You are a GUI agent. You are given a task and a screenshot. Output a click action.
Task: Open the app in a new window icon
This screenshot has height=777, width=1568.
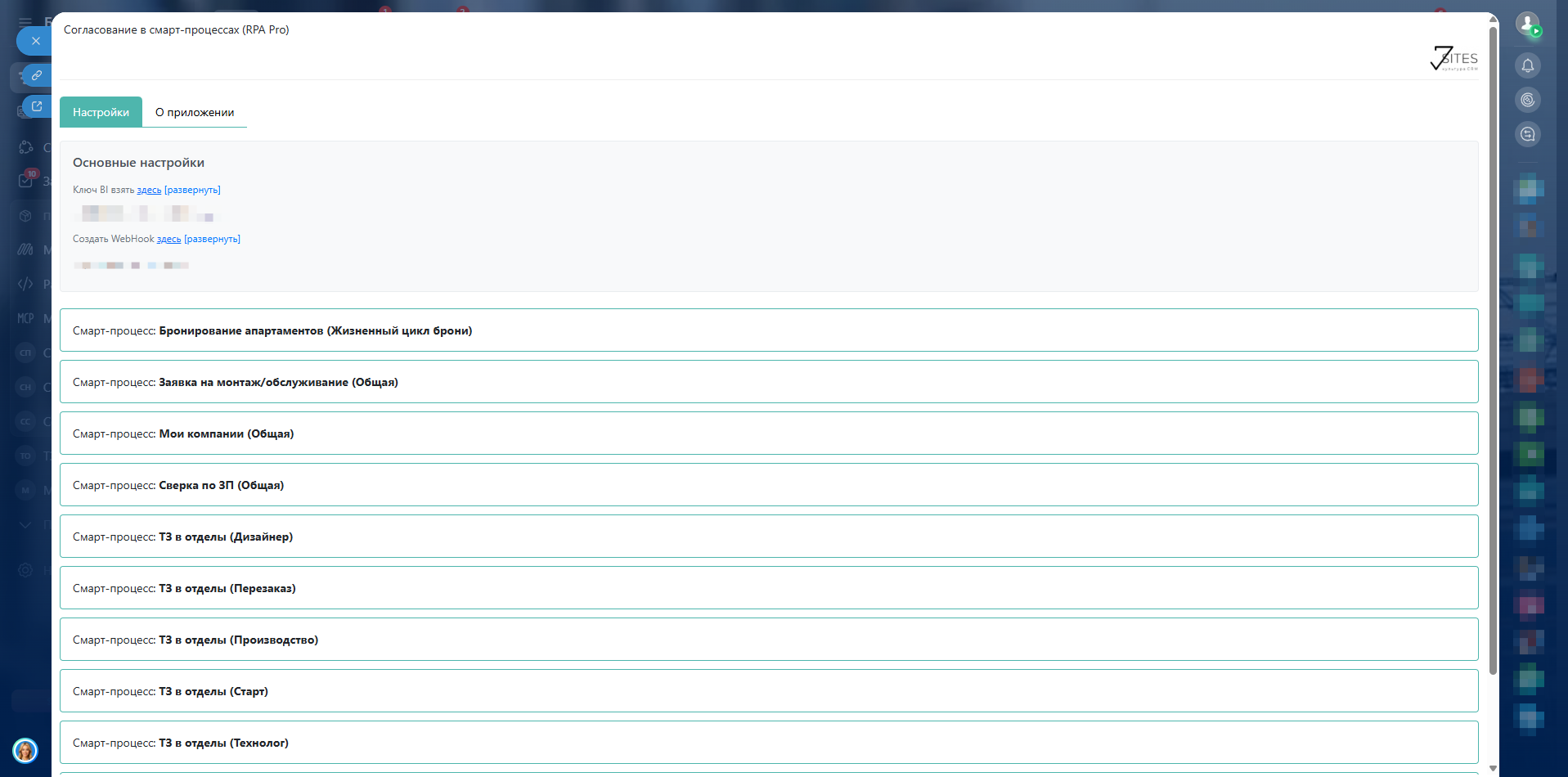point(37,106)
